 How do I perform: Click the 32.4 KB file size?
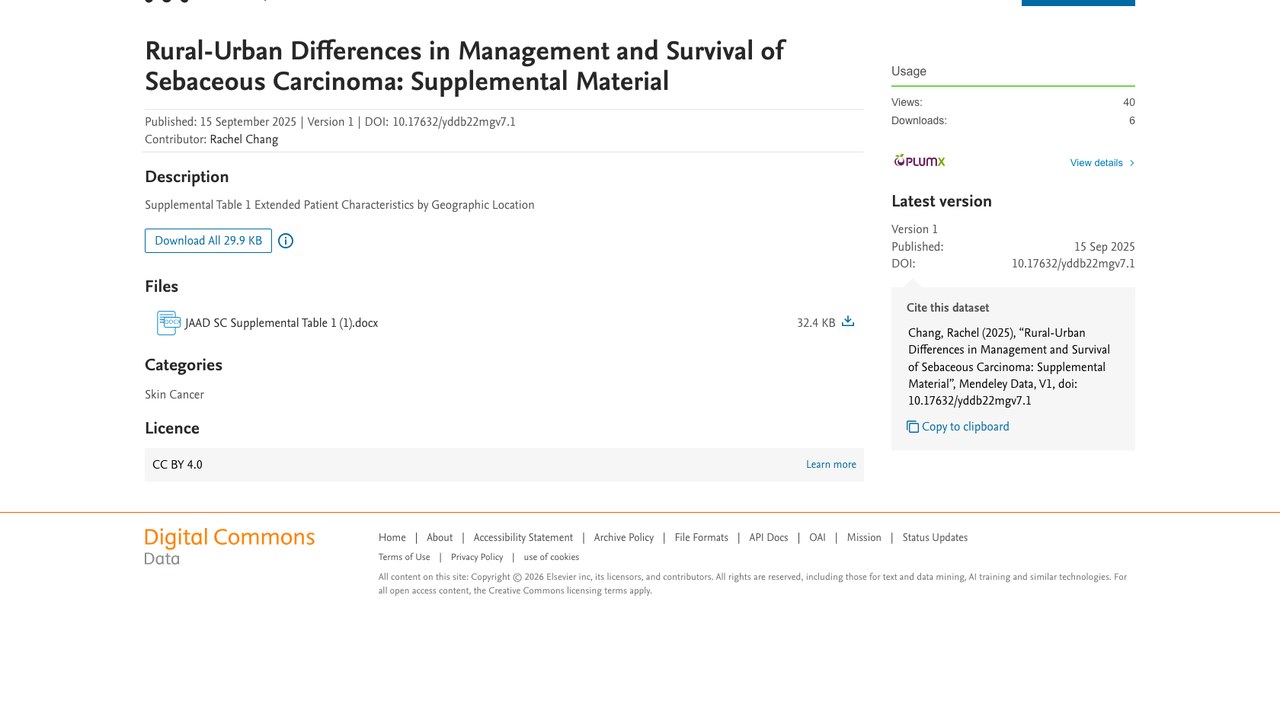816,323
